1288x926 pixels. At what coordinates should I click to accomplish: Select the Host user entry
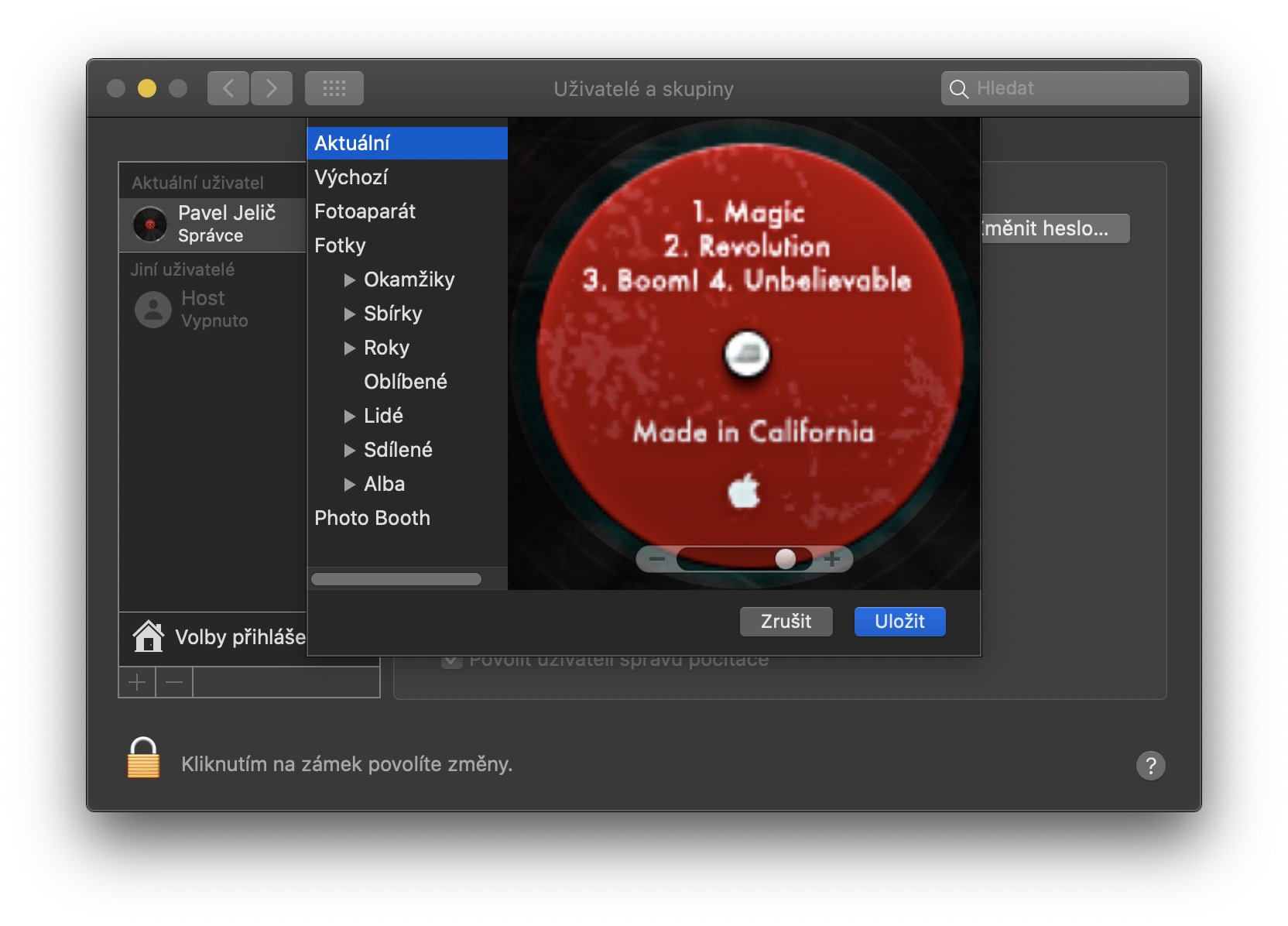coord(213,310)
